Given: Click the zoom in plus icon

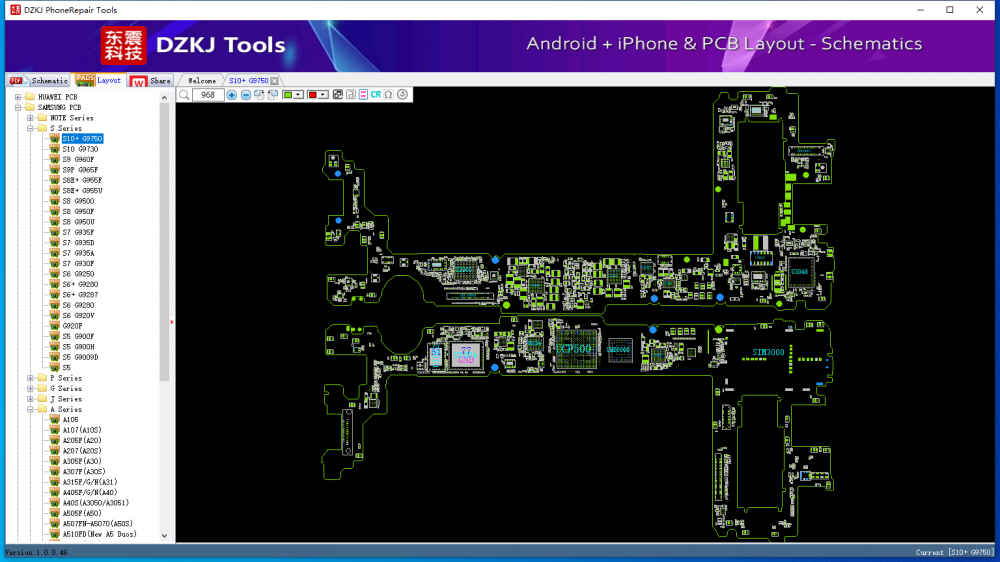Looking at the screenshot, I should (x=232, y=95).
